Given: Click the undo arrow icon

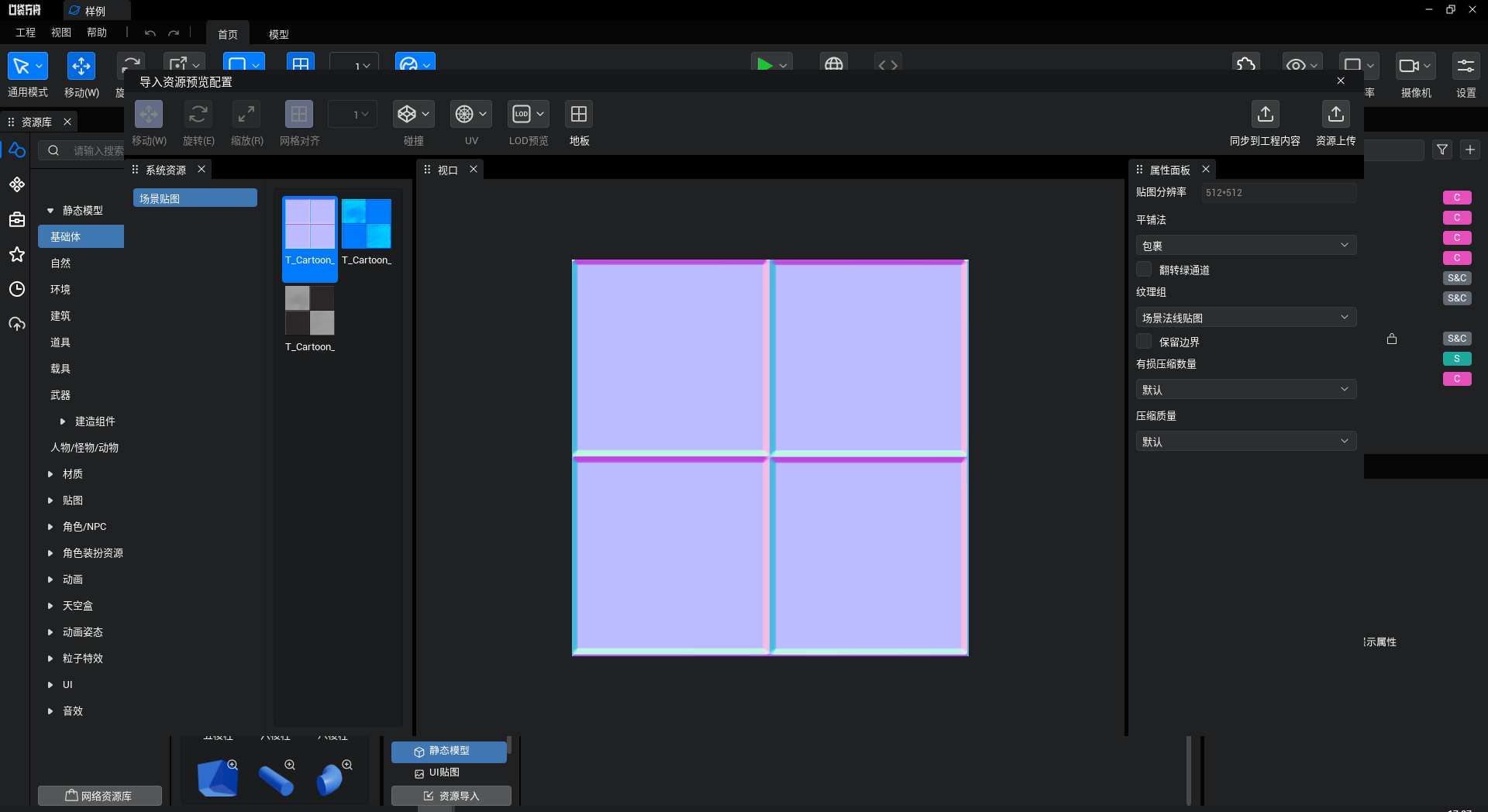Looking at the screenshot, I should pos(150,33).
